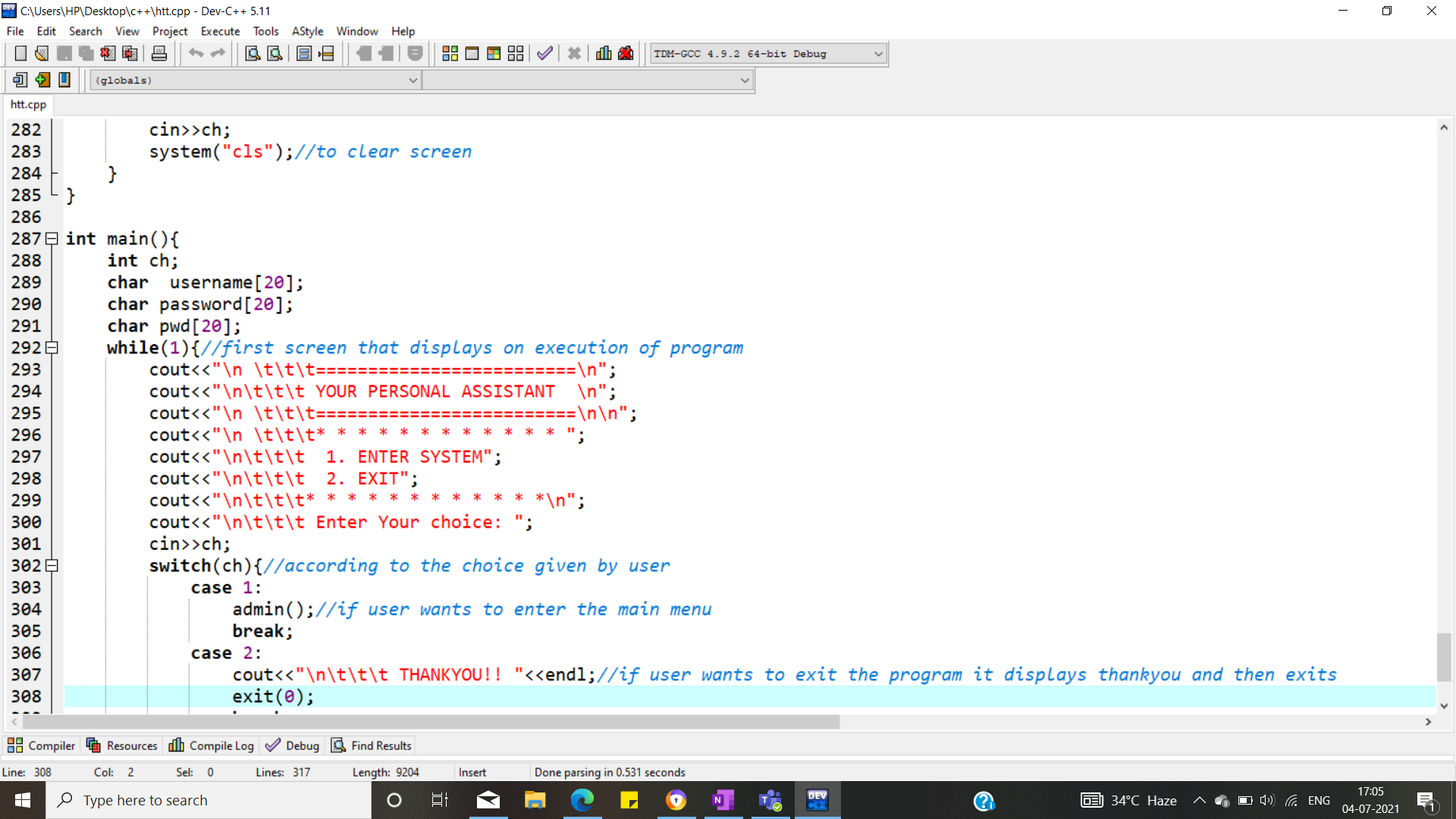
Task: Click the Find magnifier toolbar icon
Action: click(253, 53)
